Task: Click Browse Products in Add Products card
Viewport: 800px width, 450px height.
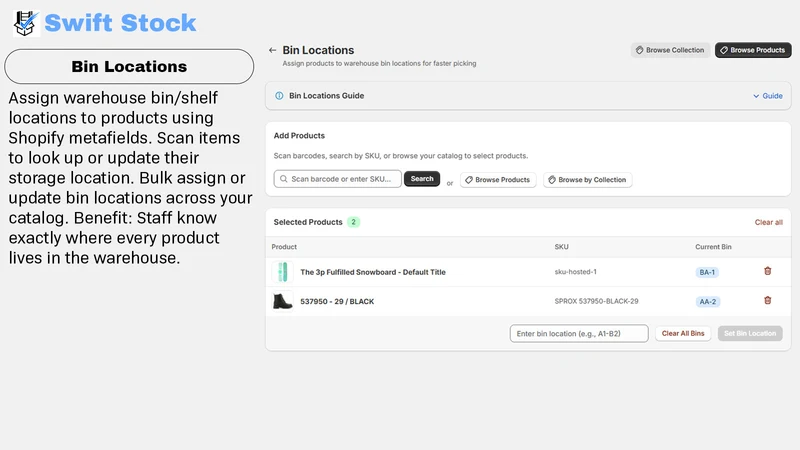Action: coord(498,180)
